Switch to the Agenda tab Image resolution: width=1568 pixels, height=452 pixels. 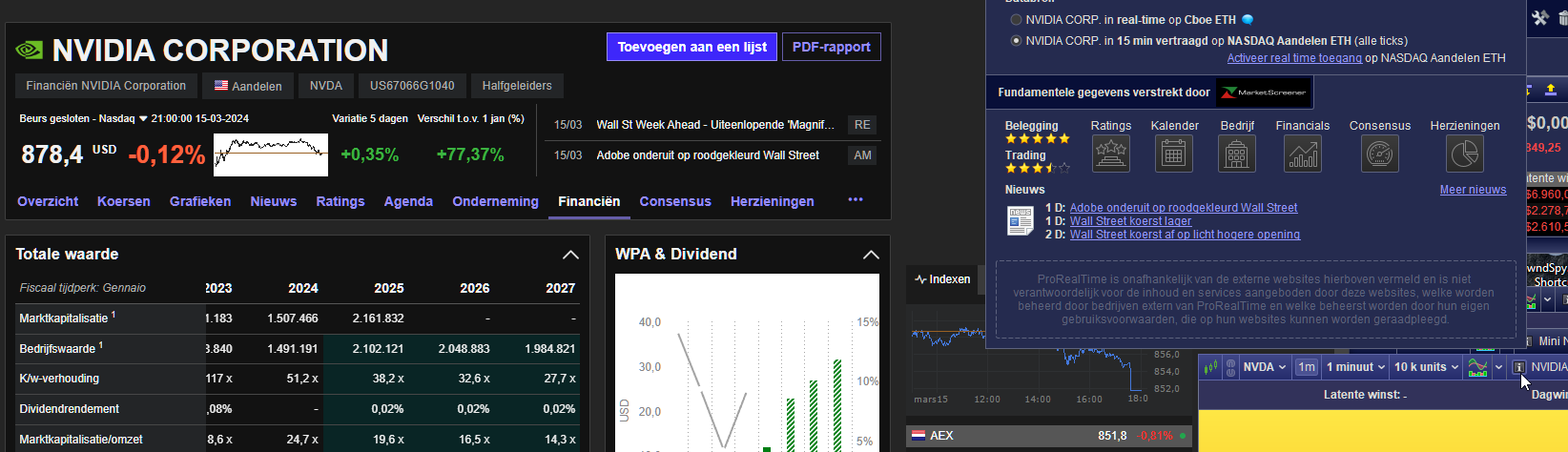[x=408, y=201]
